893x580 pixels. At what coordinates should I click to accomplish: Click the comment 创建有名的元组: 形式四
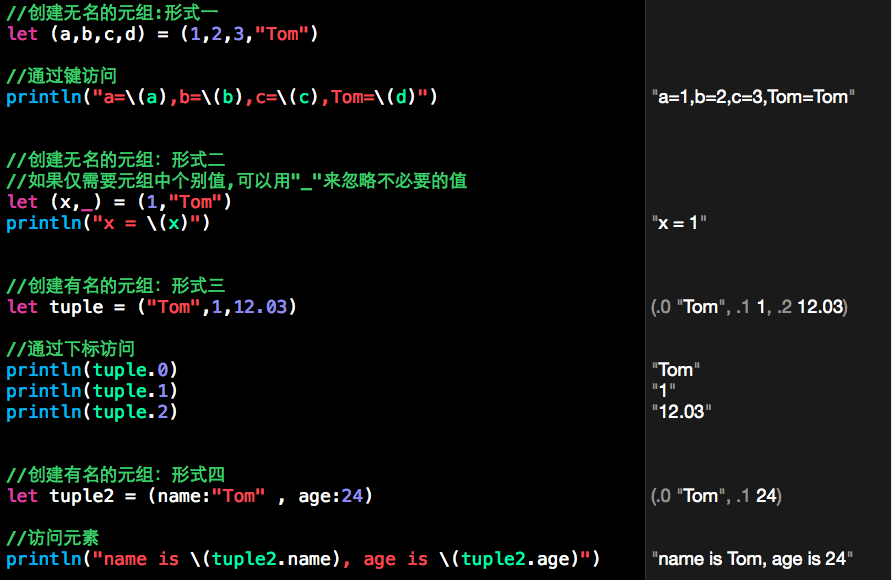116,474
